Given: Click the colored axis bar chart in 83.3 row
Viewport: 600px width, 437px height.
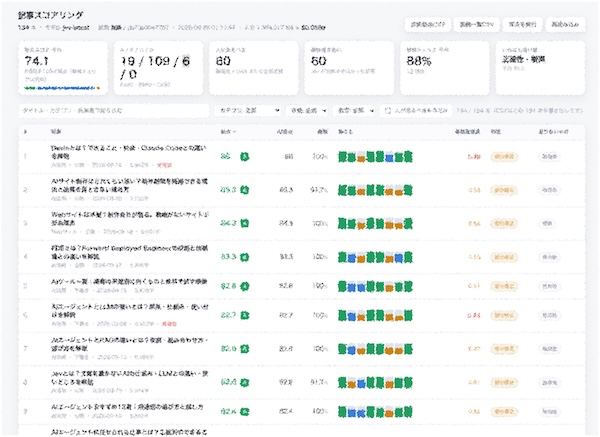Looking at the screenshot, I should click(x=375, y=257).
